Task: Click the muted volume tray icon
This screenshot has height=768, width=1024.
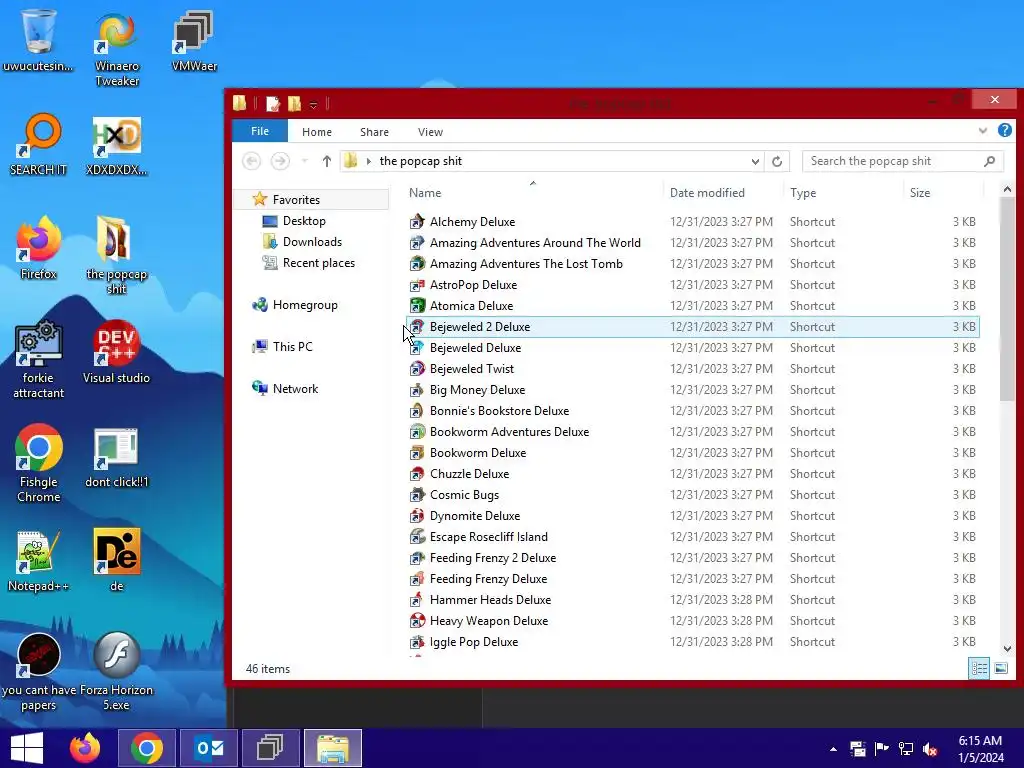Action: [x=930, y=749]
